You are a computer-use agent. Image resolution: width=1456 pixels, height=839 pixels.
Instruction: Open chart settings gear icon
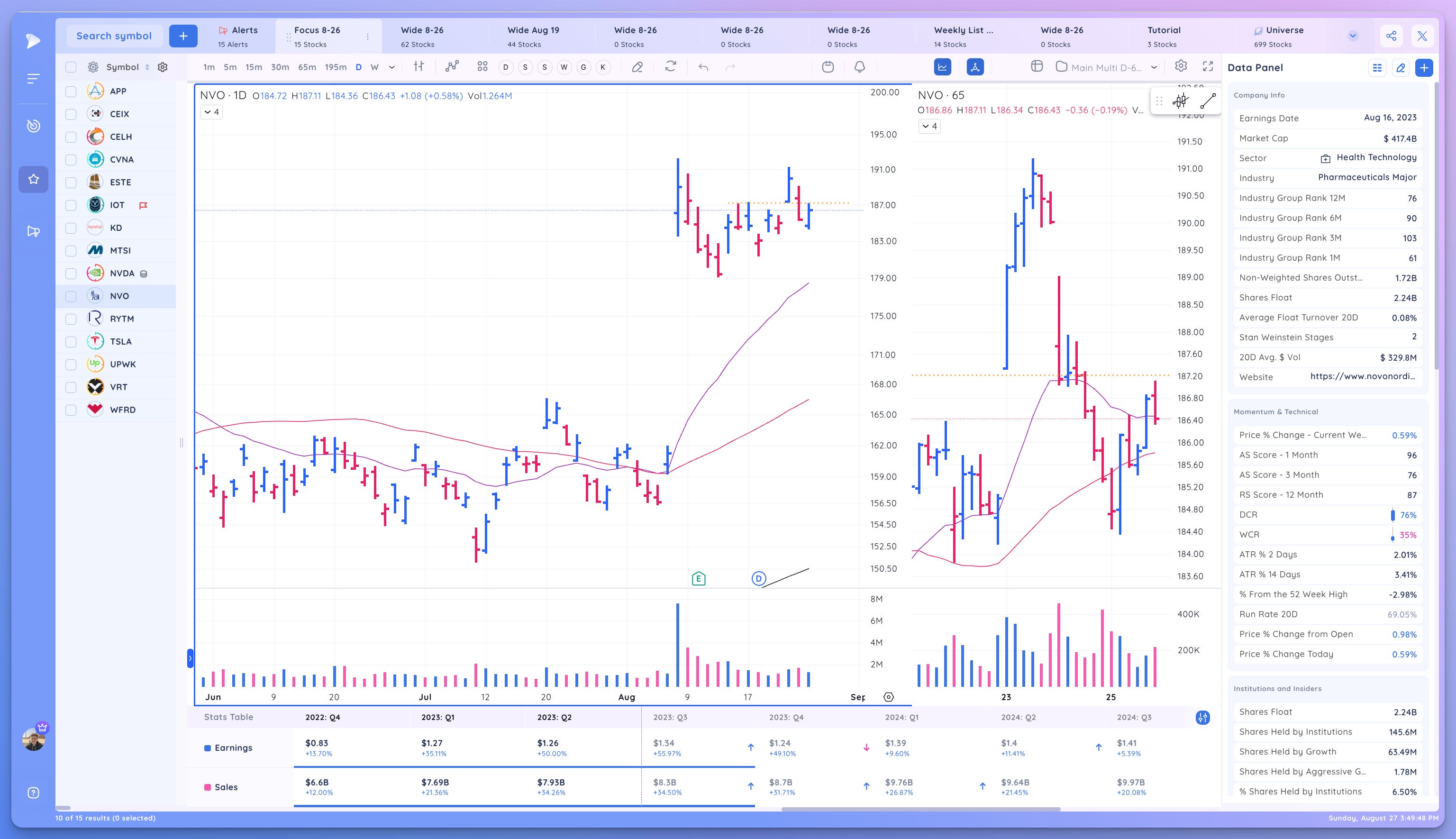pos(1181,66)
